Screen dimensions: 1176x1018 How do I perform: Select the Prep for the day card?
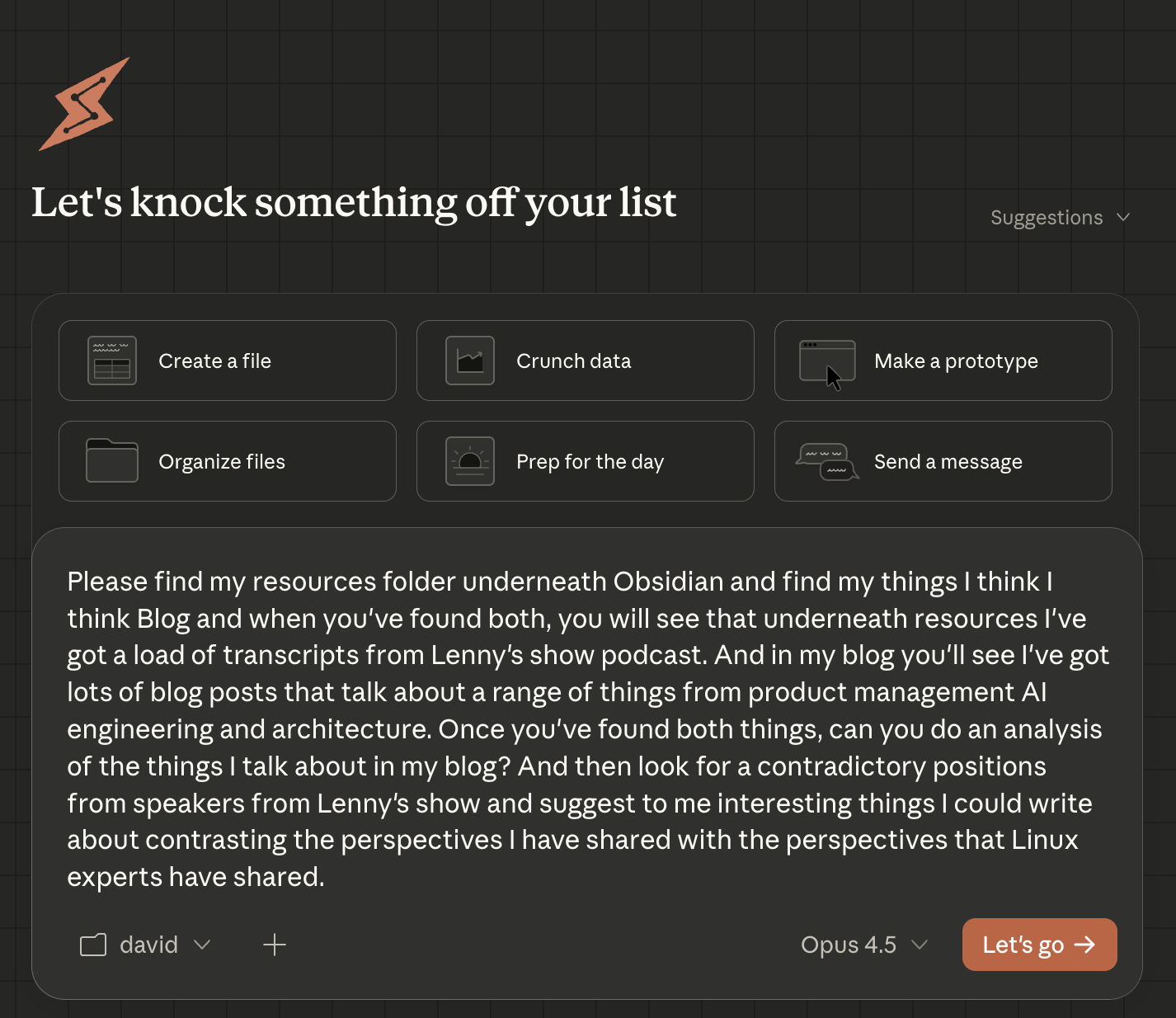tap(586, 461)
